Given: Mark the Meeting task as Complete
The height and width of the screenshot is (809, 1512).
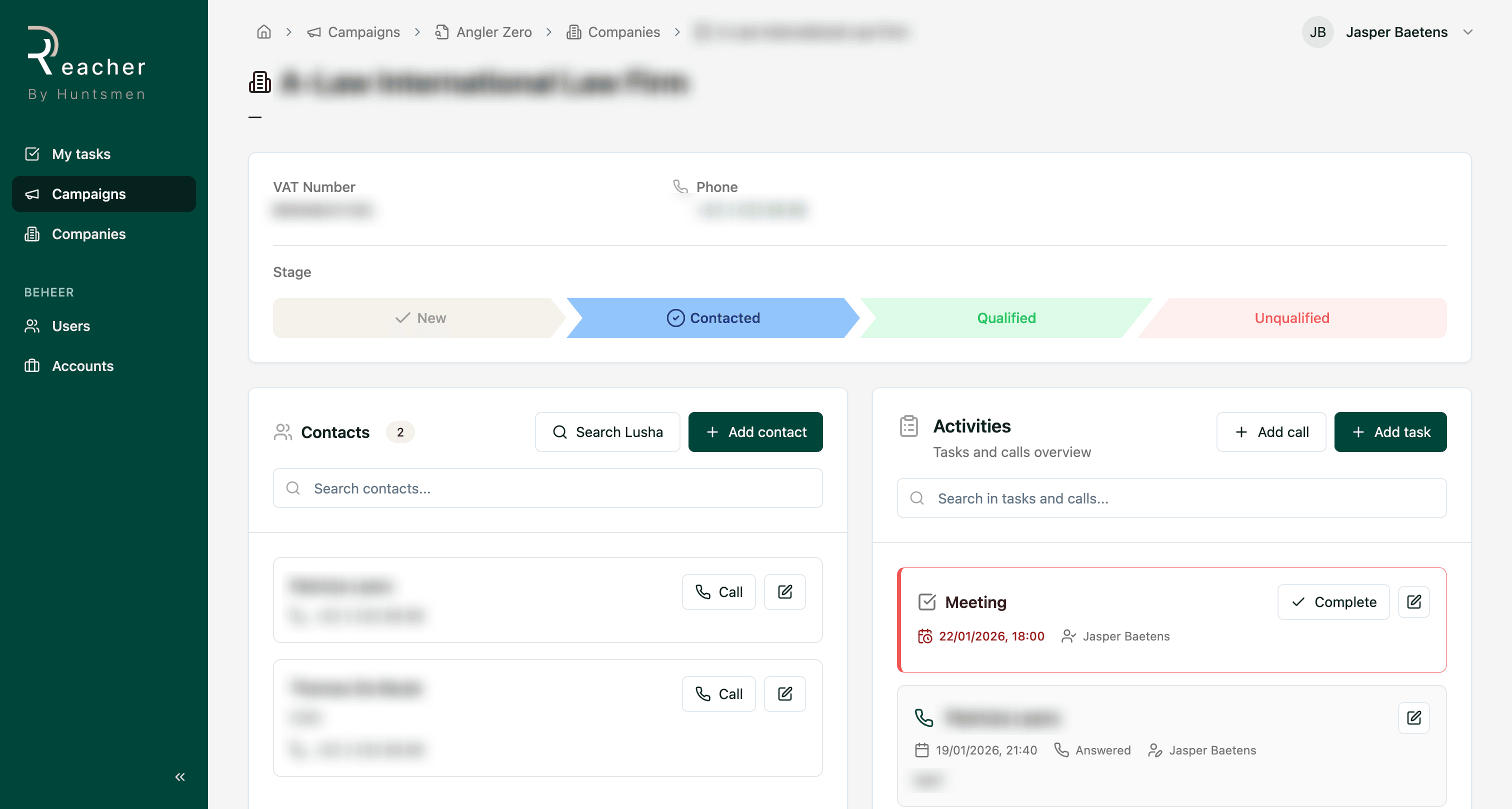Looking at the screenshot, I should pyautogui.click(x=1333, y=602).
